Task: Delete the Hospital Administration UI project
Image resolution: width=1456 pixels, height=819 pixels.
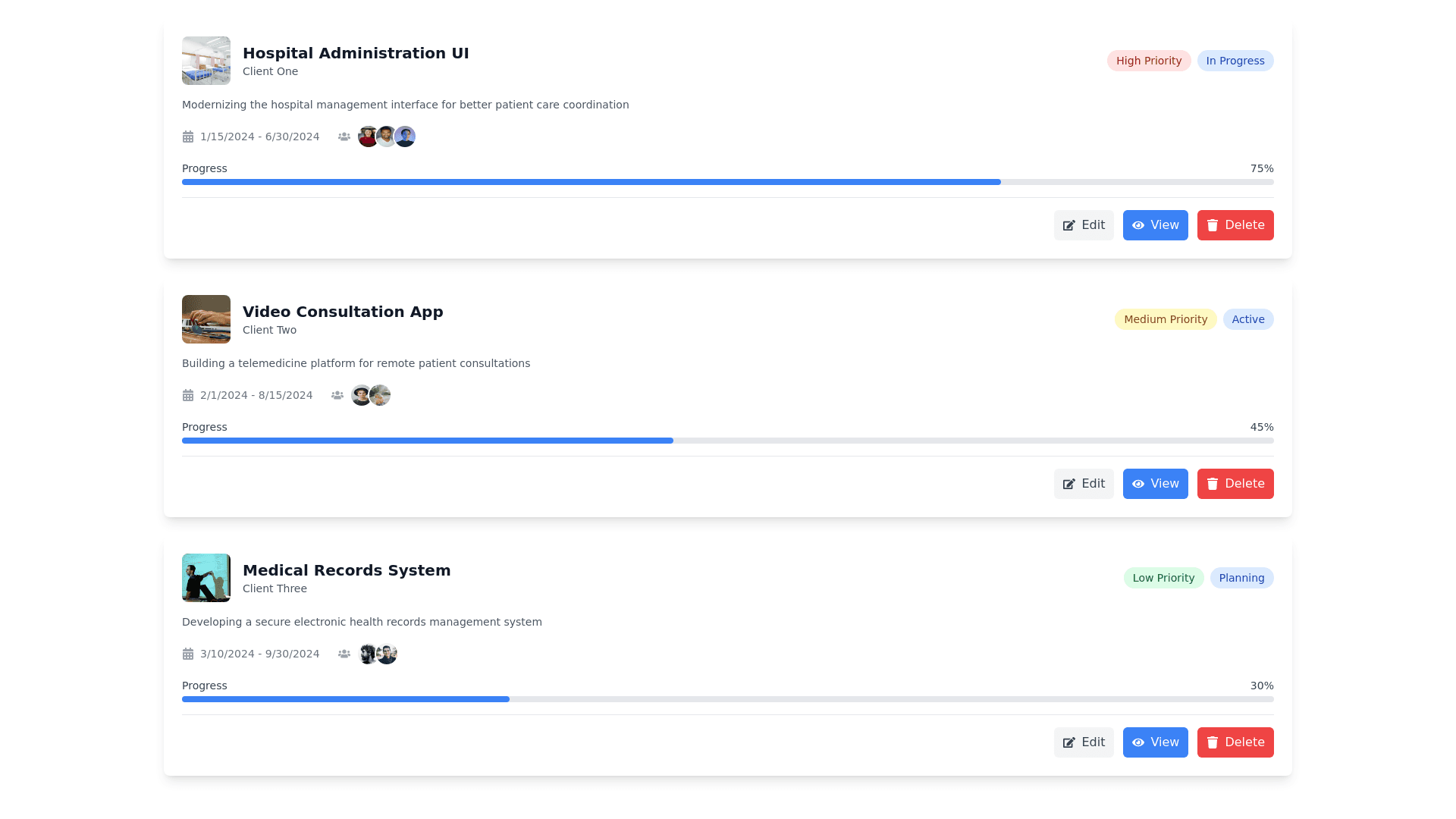Action: click(x=1235, y=225)
